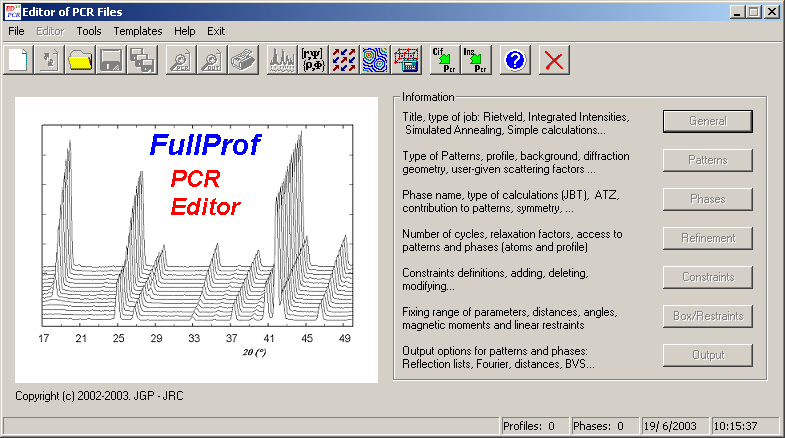Click the General button
Screen dimensions: 785x438
tap(708, 121)
